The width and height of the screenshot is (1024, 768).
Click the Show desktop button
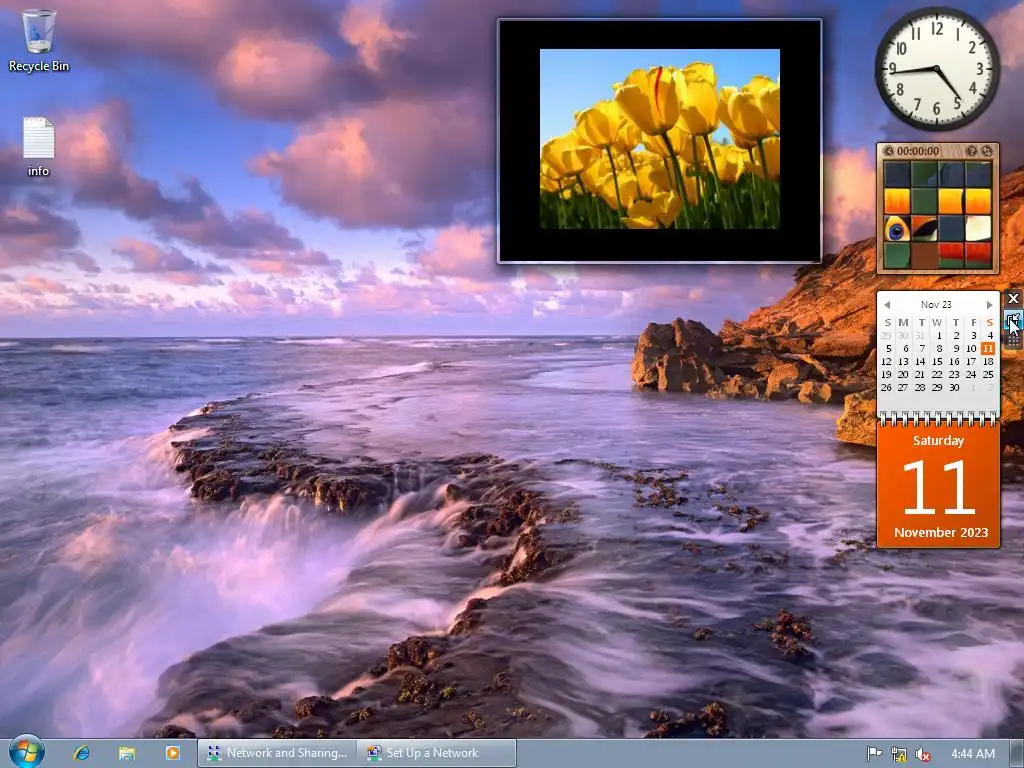pyautogui.click(x=1017, y=754)
